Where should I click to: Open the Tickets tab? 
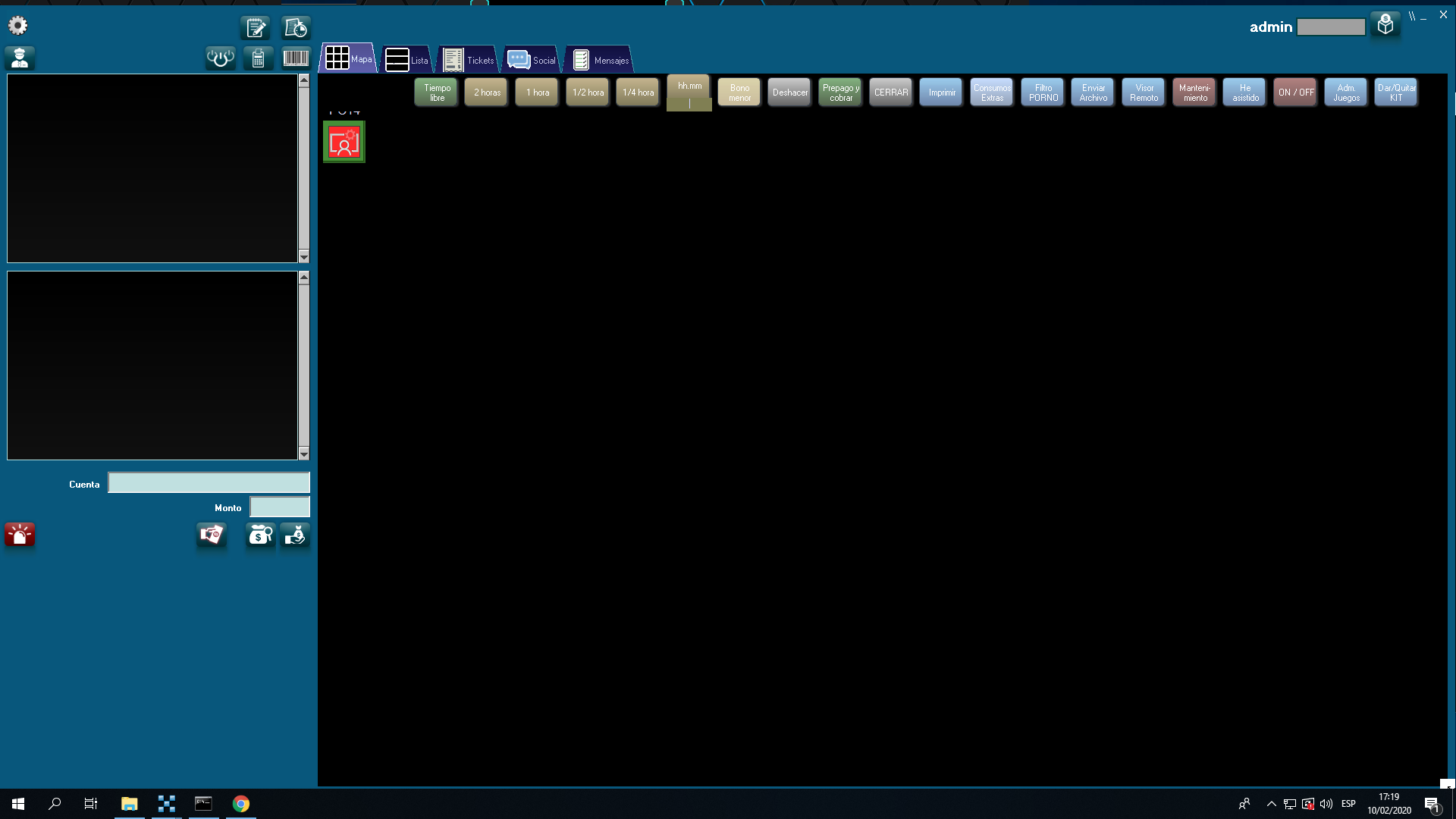pos(468,59)
